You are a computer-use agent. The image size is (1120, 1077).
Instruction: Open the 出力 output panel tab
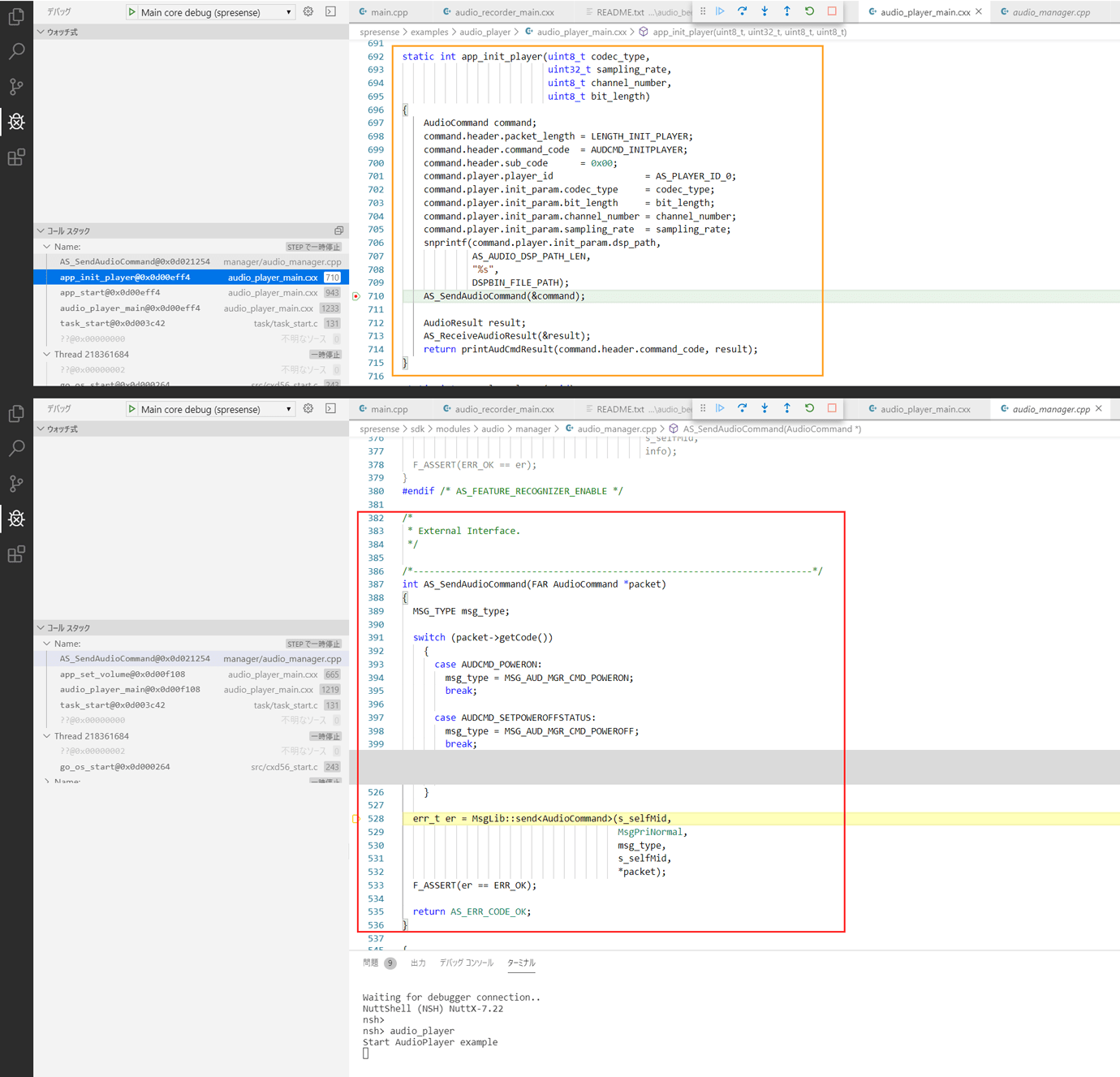point(418,963)
